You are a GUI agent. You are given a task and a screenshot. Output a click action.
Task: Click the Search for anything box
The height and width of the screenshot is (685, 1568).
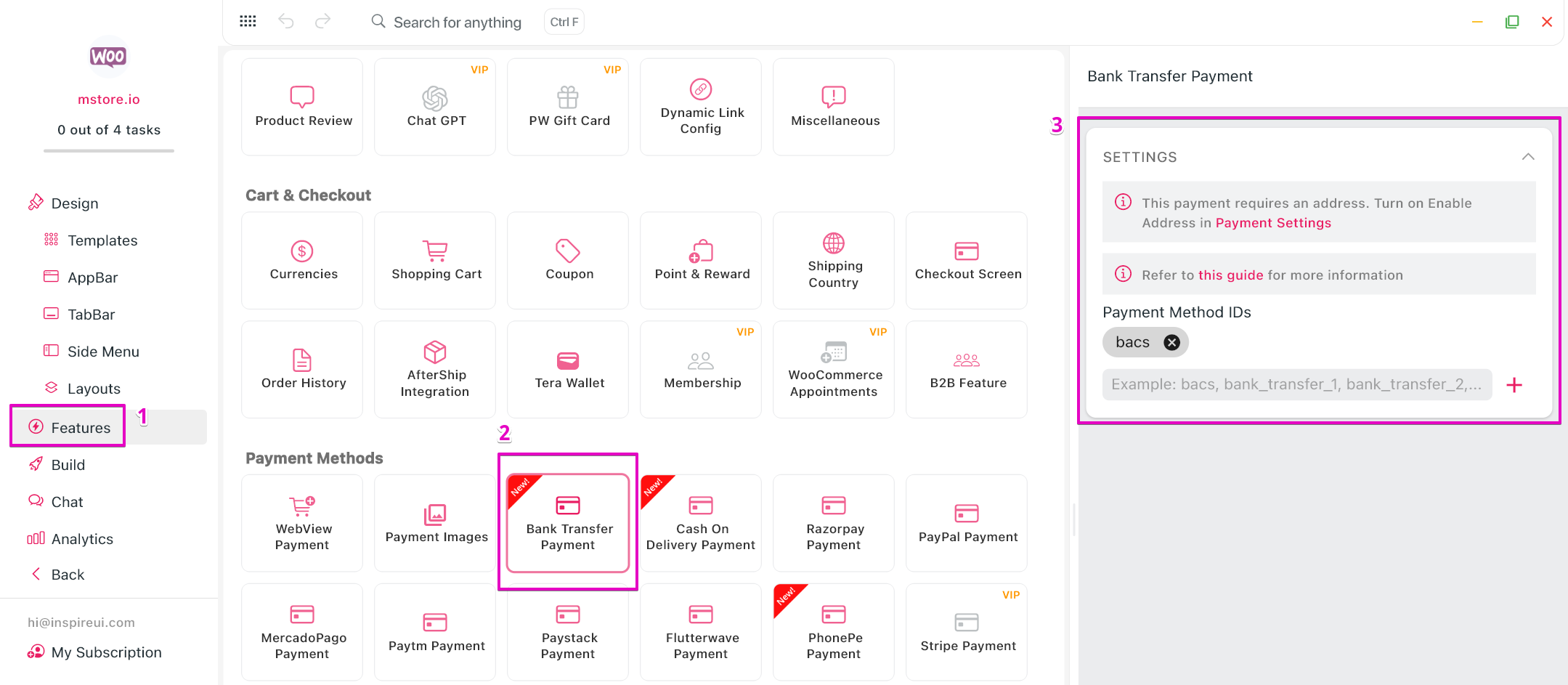[x=457, y=23]
